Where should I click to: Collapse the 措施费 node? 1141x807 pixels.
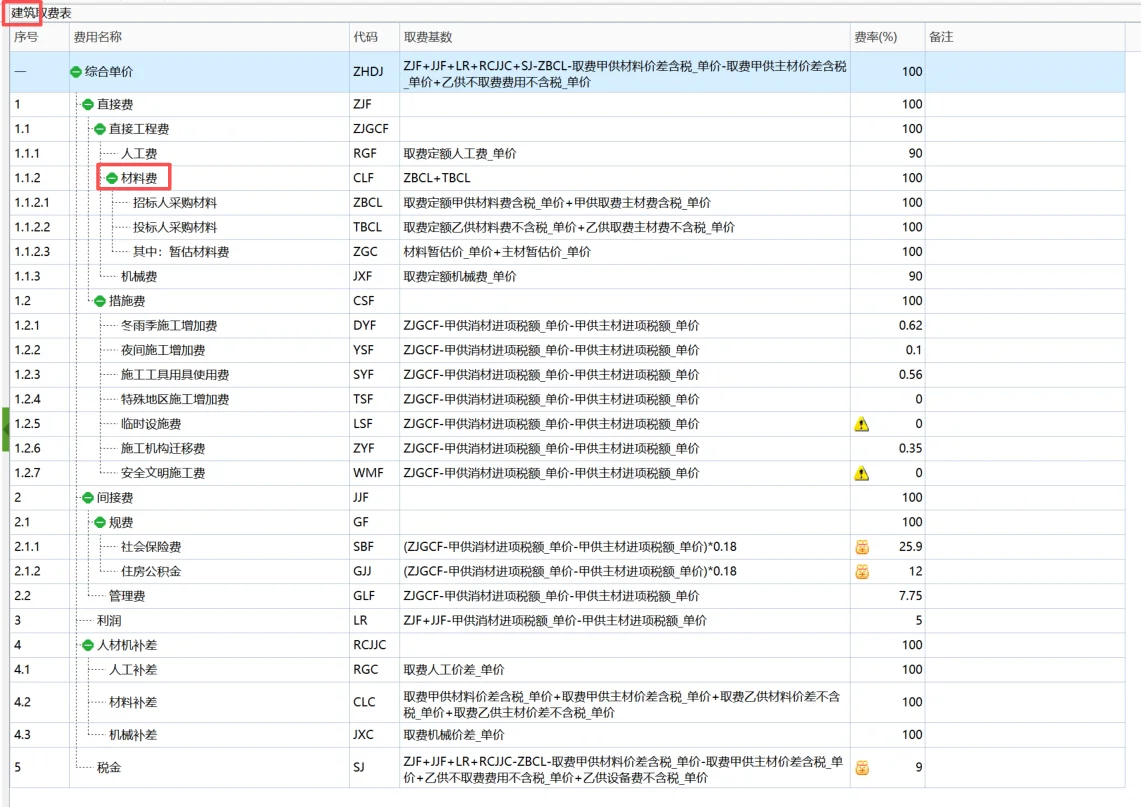(x=100, y=301)
